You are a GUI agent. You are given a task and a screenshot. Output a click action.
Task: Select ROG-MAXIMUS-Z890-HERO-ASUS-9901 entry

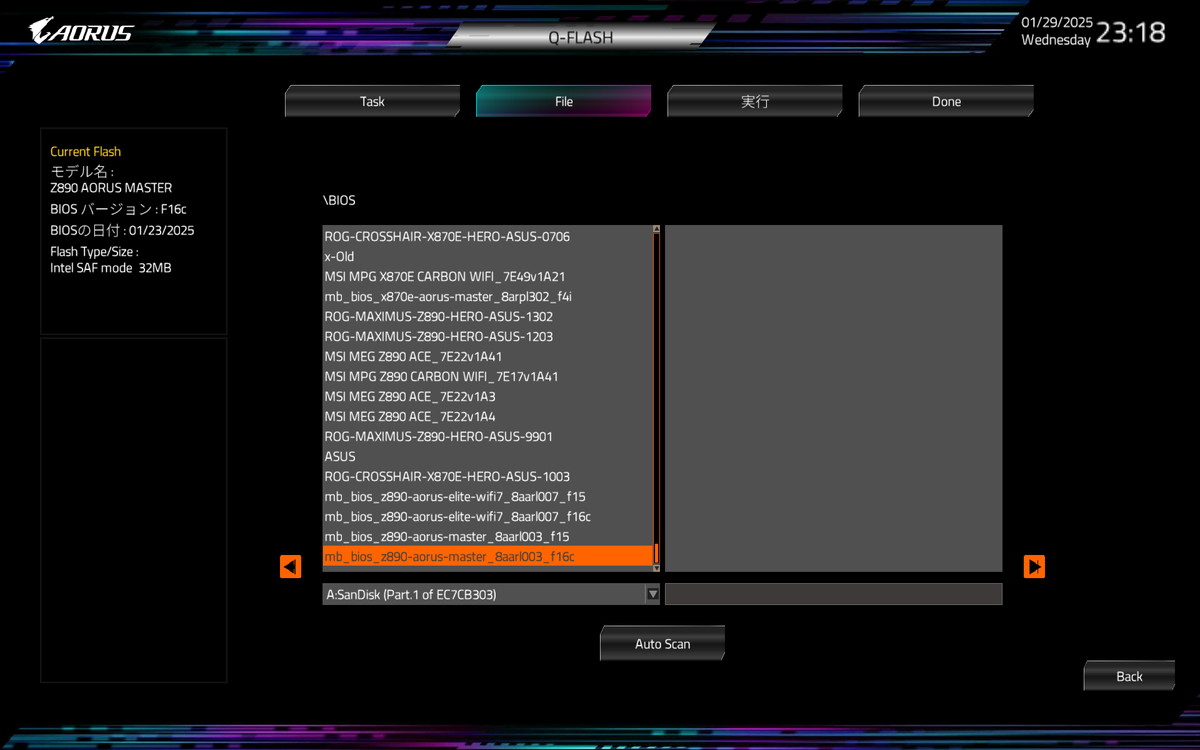[487, 436]
